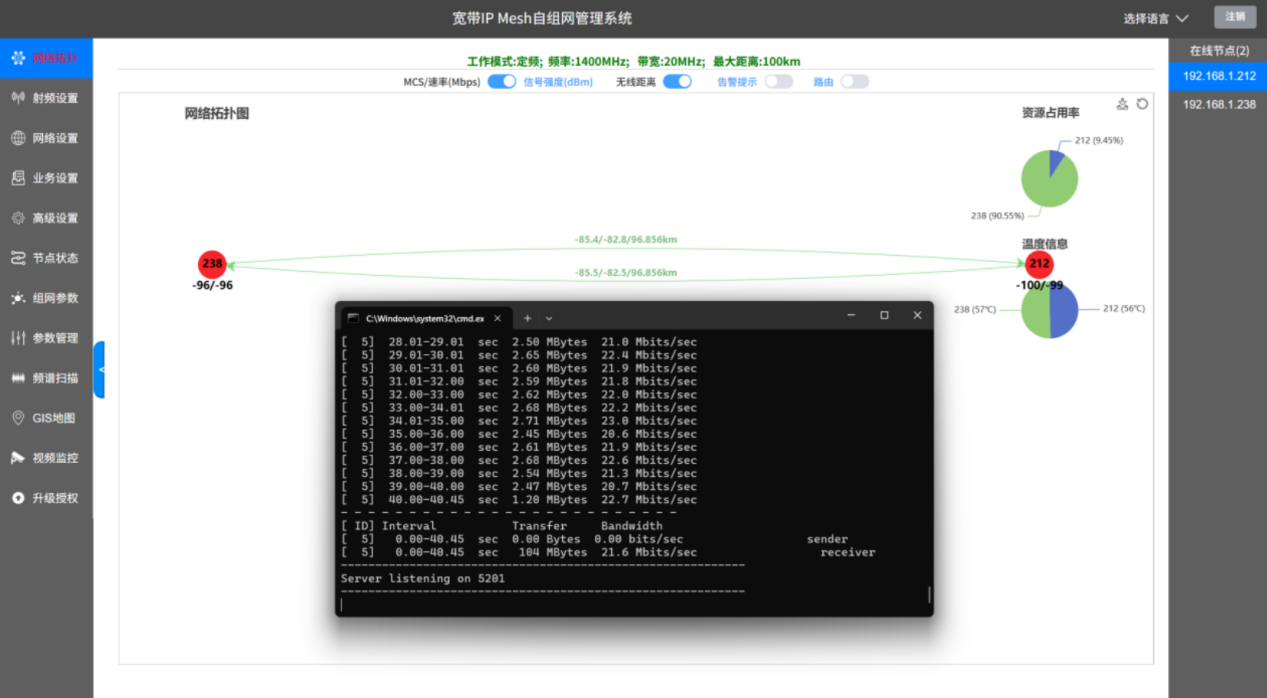Click node 212 in the topology

tap(1039, 264)
